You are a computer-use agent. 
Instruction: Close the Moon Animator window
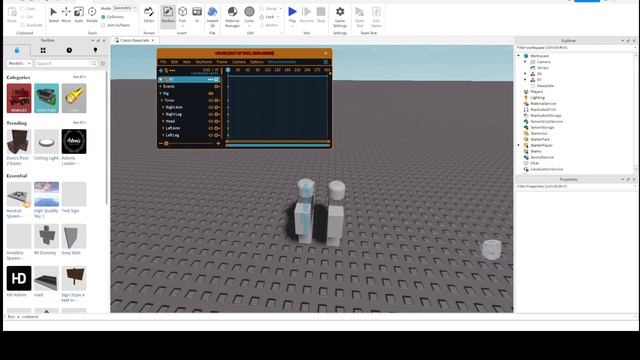point(325,53)
